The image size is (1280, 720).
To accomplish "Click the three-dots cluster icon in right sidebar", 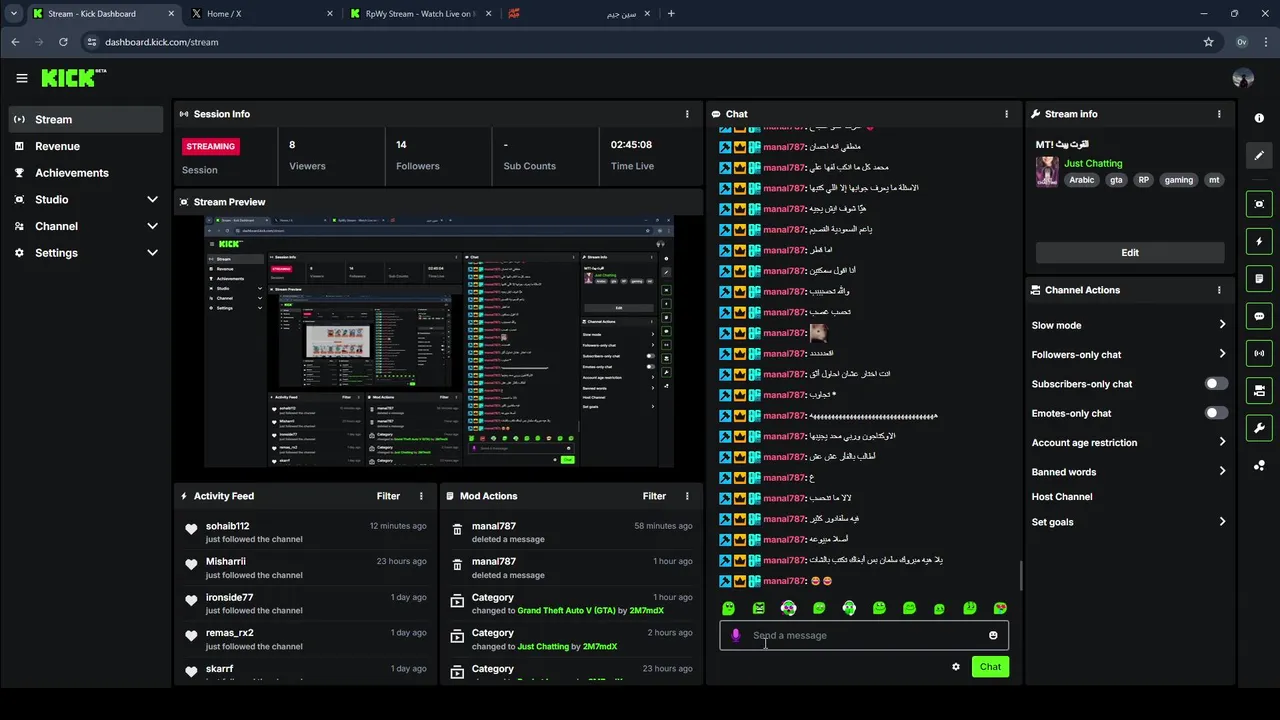I will click(x=1259, y=466).
